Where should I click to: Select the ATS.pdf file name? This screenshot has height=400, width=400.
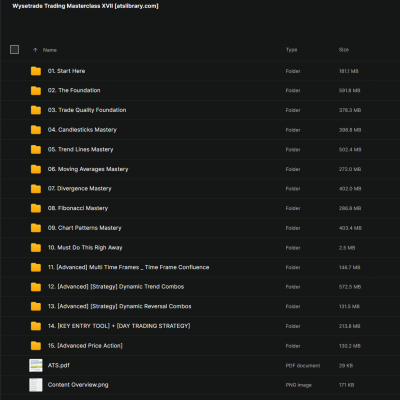point(59,365)
